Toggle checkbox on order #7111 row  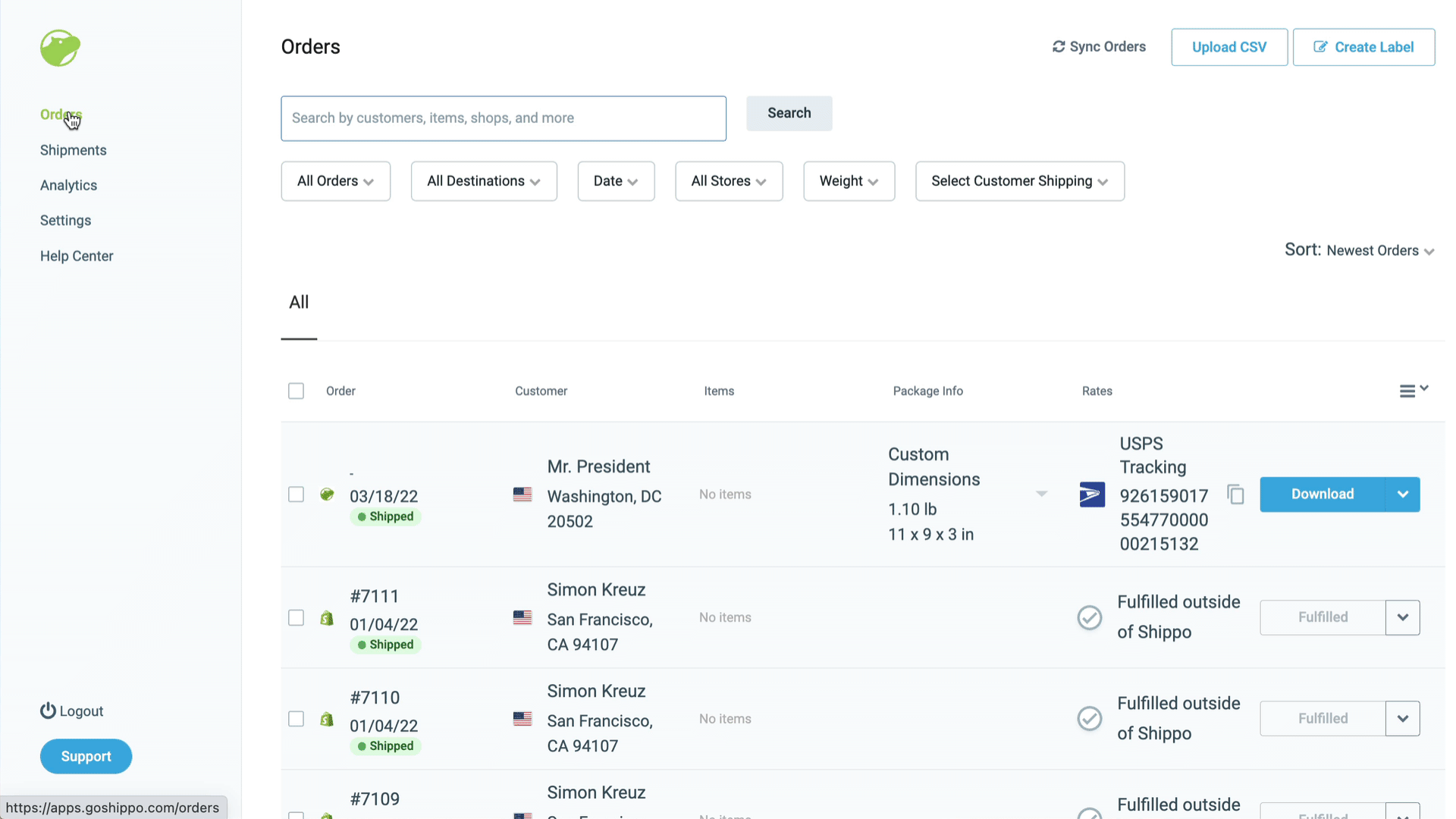tap(296, 617)
